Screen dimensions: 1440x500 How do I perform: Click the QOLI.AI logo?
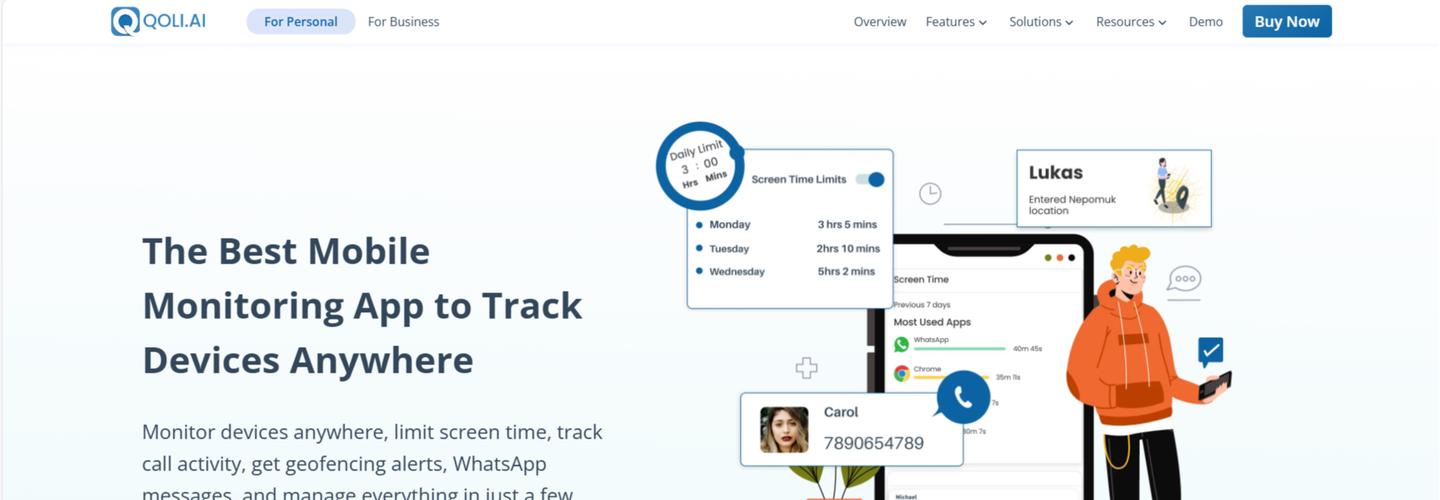click(158, 21)
